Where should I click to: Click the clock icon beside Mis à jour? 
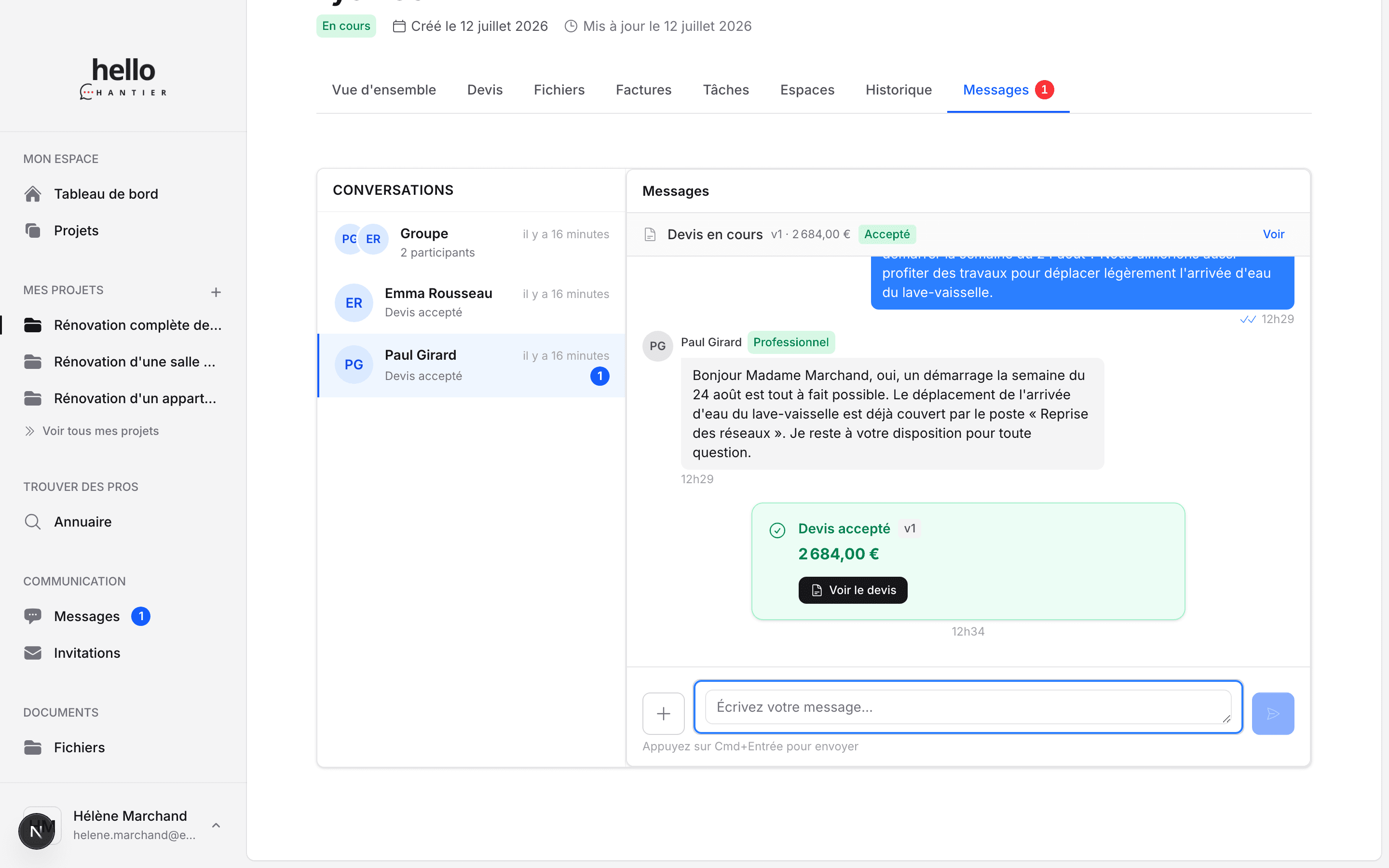point(571,27)
